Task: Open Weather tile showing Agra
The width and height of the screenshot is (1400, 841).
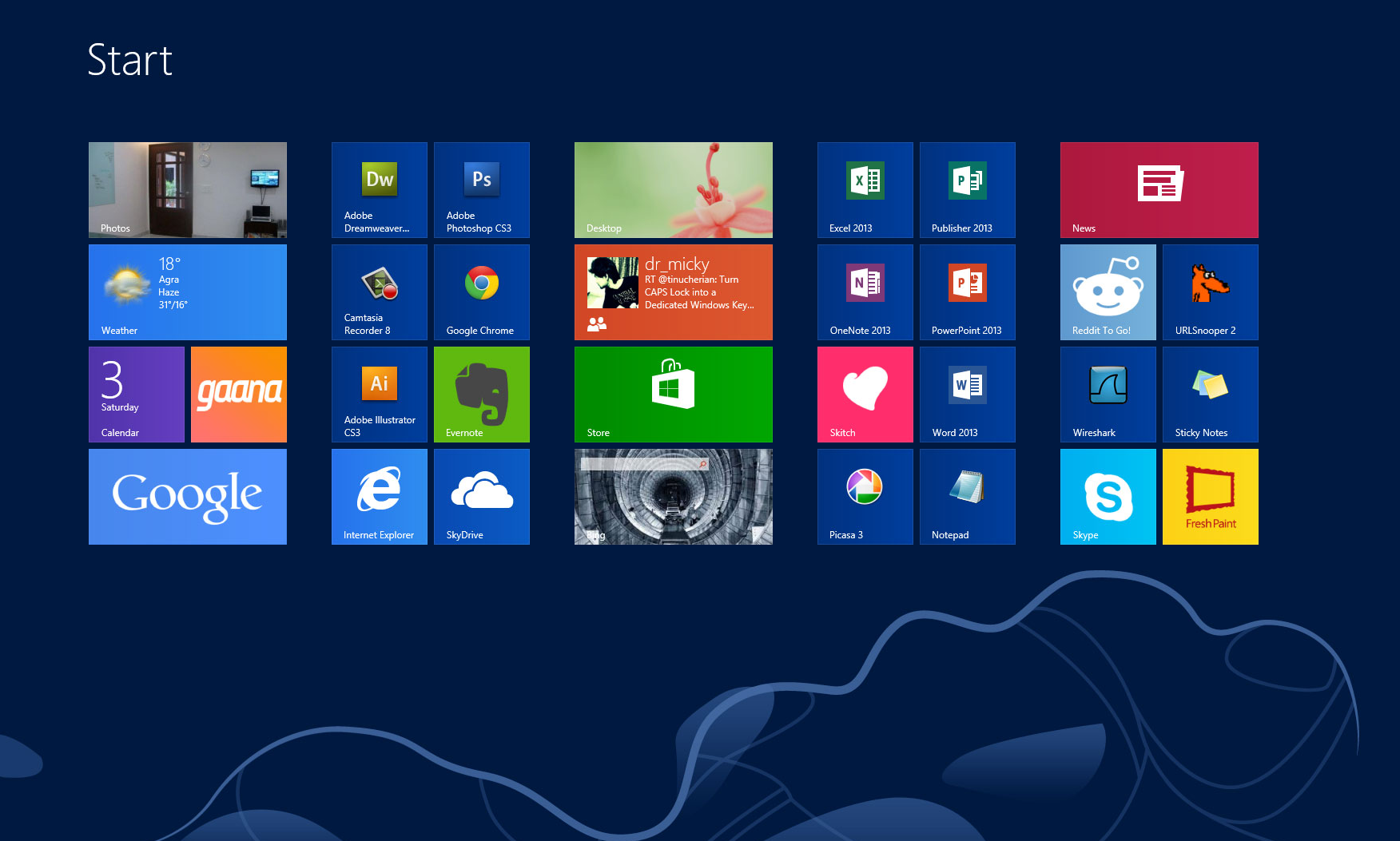Action: coord(188,292)
